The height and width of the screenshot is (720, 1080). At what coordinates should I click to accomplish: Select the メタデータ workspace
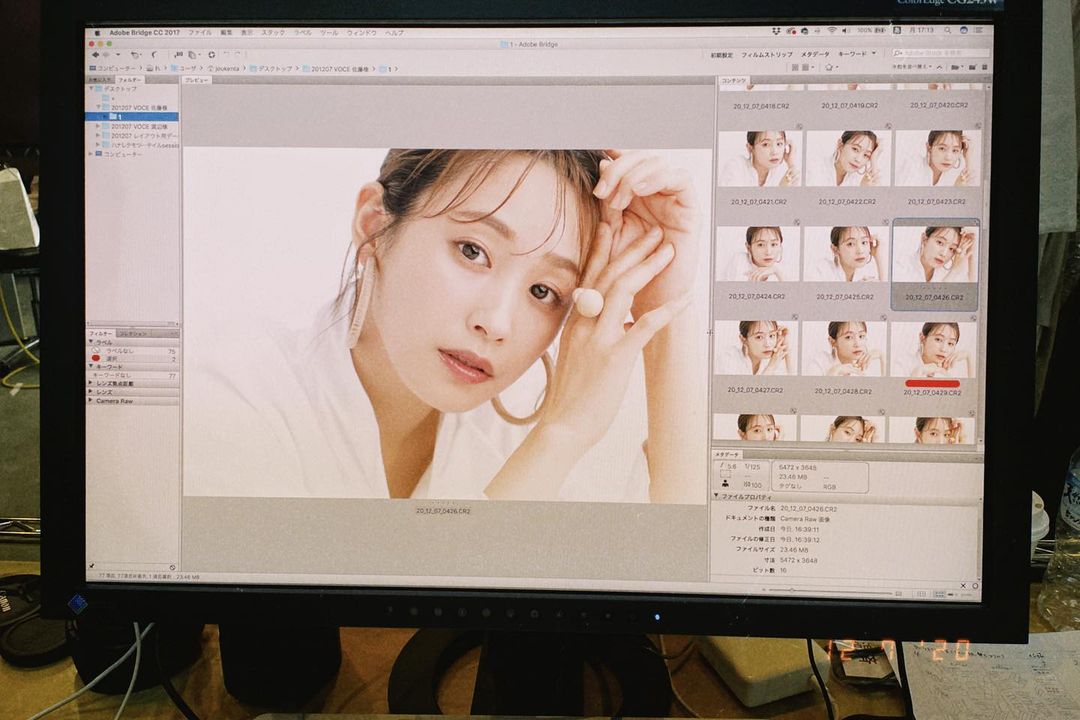pos(815,54)
